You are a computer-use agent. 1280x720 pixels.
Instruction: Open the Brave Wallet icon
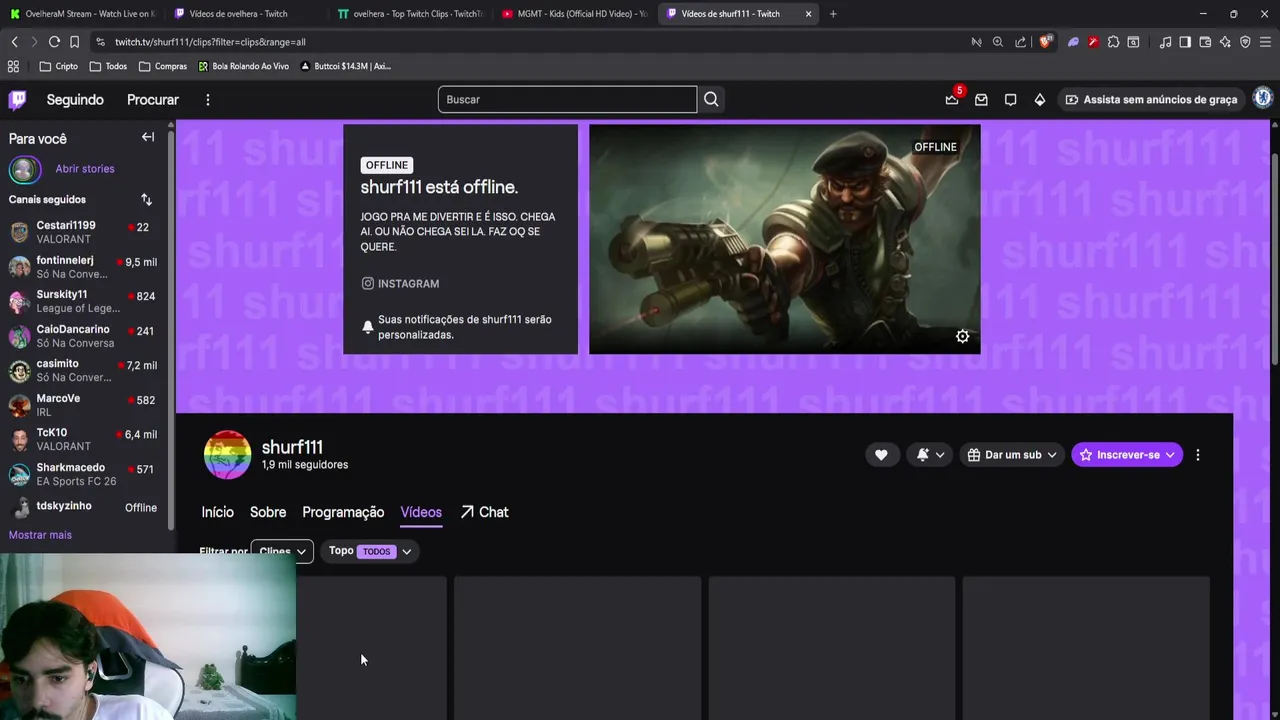tap(1205, 42)
